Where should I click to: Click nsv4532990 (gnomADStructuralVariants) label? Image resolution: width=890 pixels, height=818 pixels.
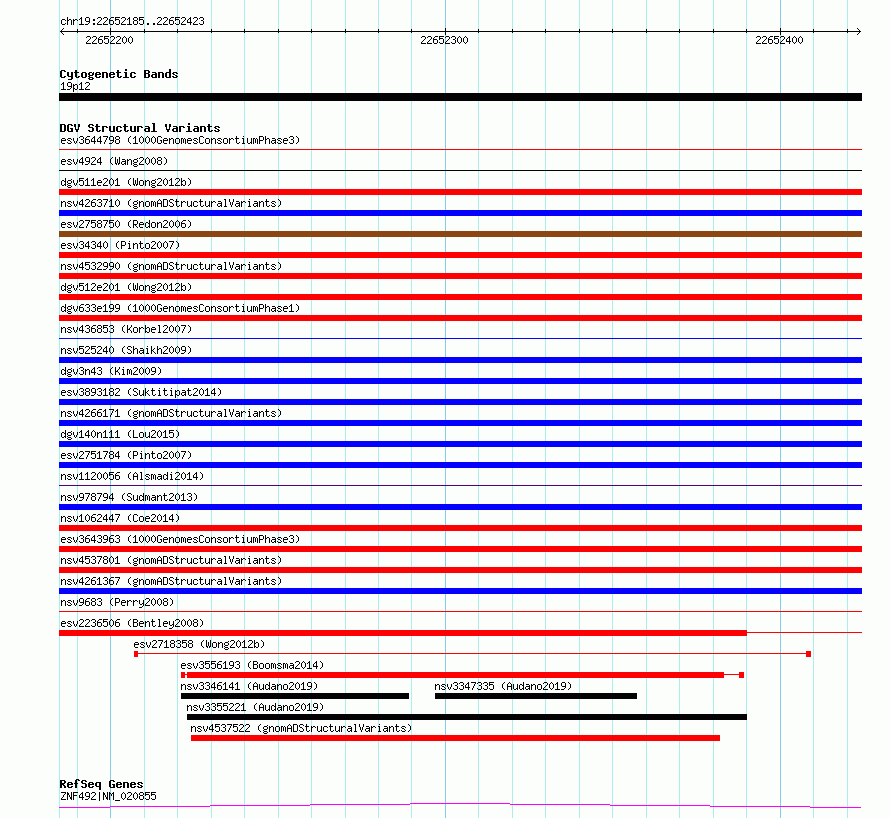[171, 266]
